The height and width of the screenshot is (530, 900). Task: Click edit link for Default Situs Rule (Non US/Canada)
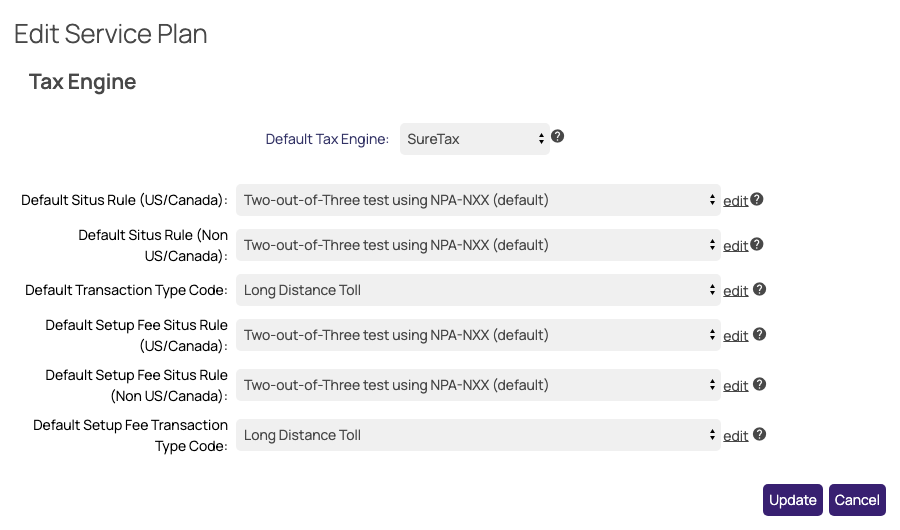click(x=735, y=246)
